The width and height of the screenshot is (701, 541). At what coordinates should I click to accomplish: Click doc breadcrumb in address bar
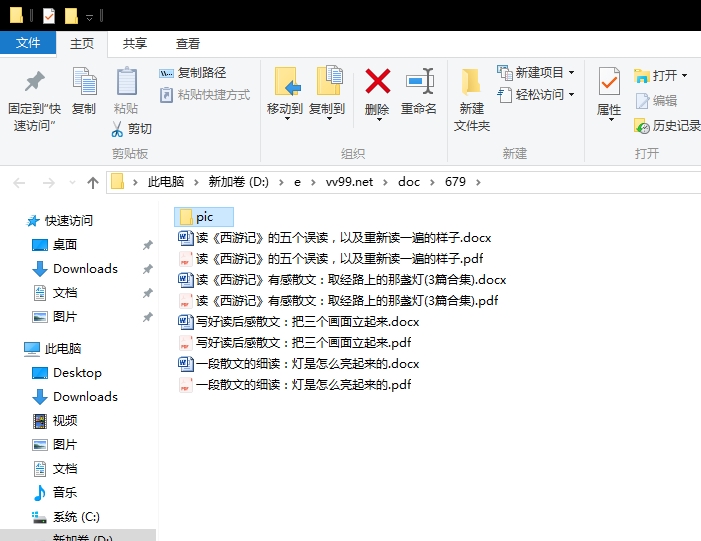point(409,182)
